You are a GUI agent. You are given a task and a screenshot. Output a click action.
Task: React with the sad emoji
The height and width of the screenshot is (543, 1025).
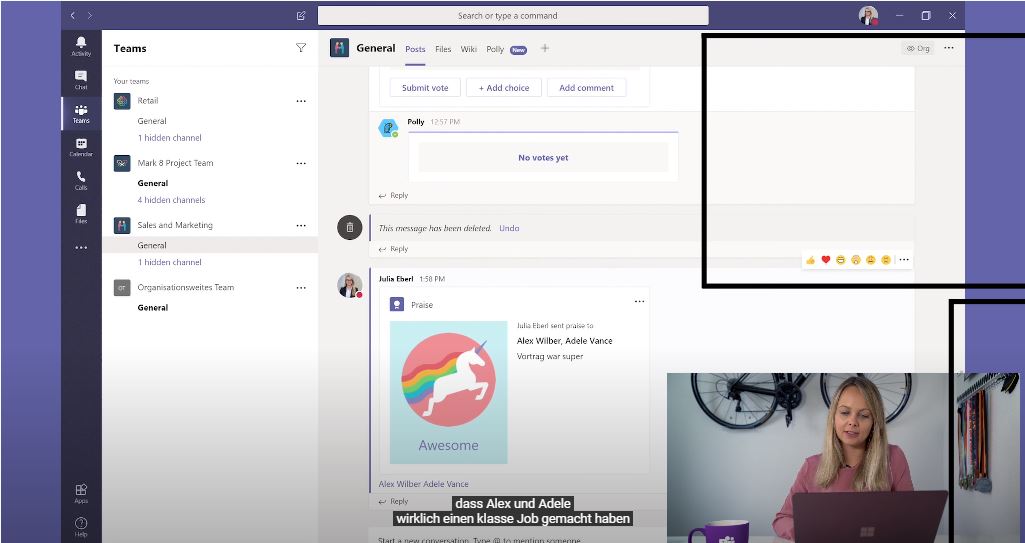coord(871,260)
